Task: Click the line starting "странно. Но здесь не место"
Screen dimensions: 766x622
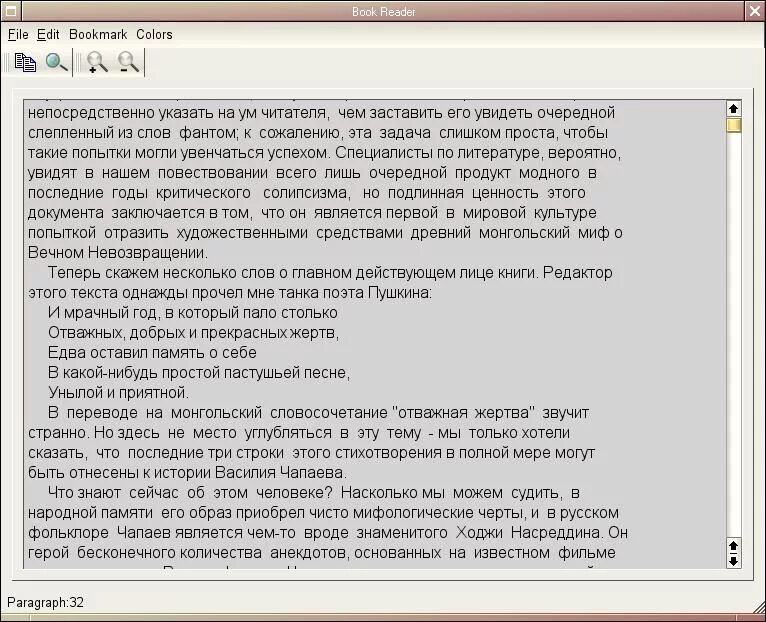Action: tap(299, 433)
